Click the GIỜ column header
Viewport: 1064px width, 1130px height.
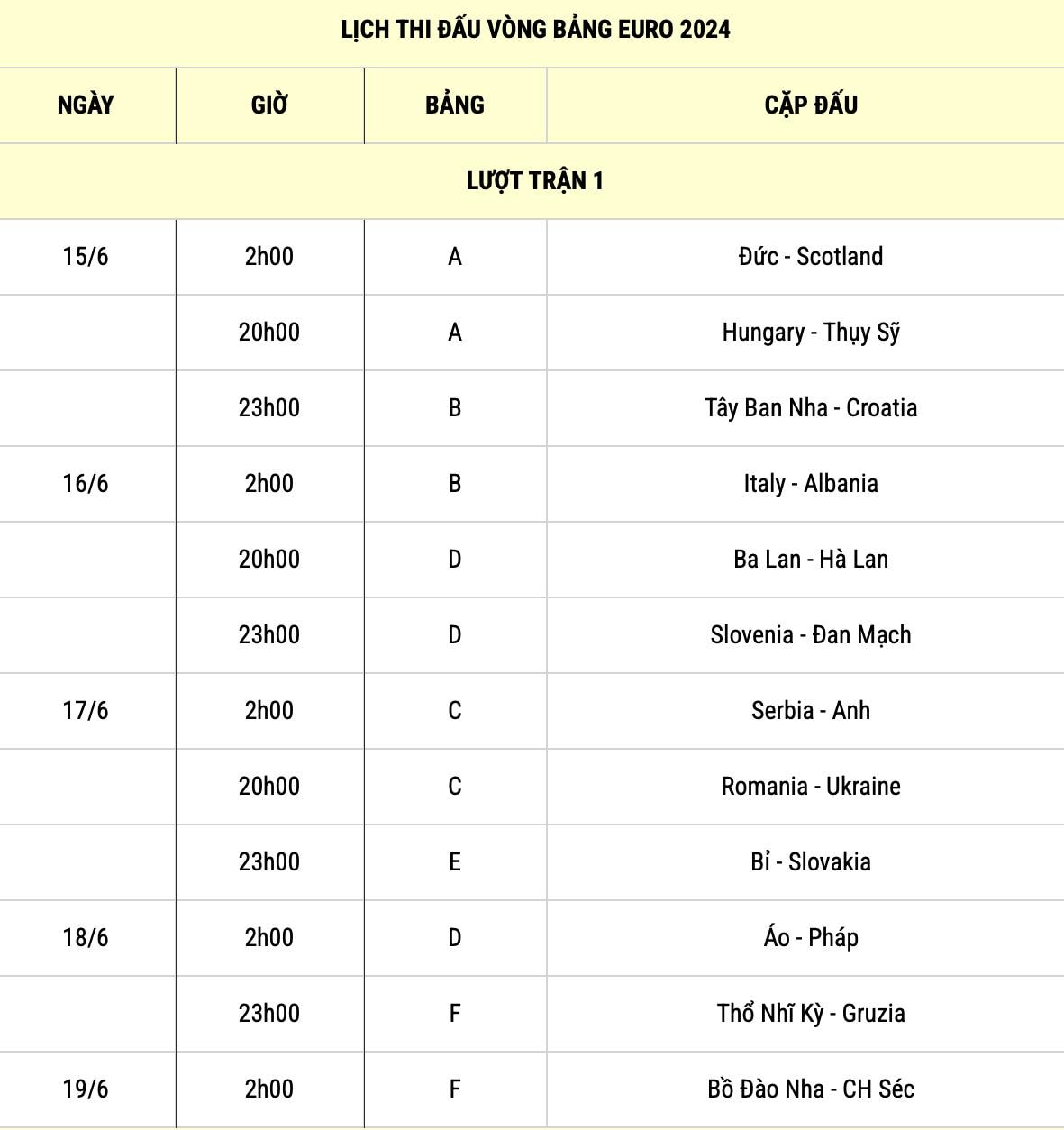[269, 105]
